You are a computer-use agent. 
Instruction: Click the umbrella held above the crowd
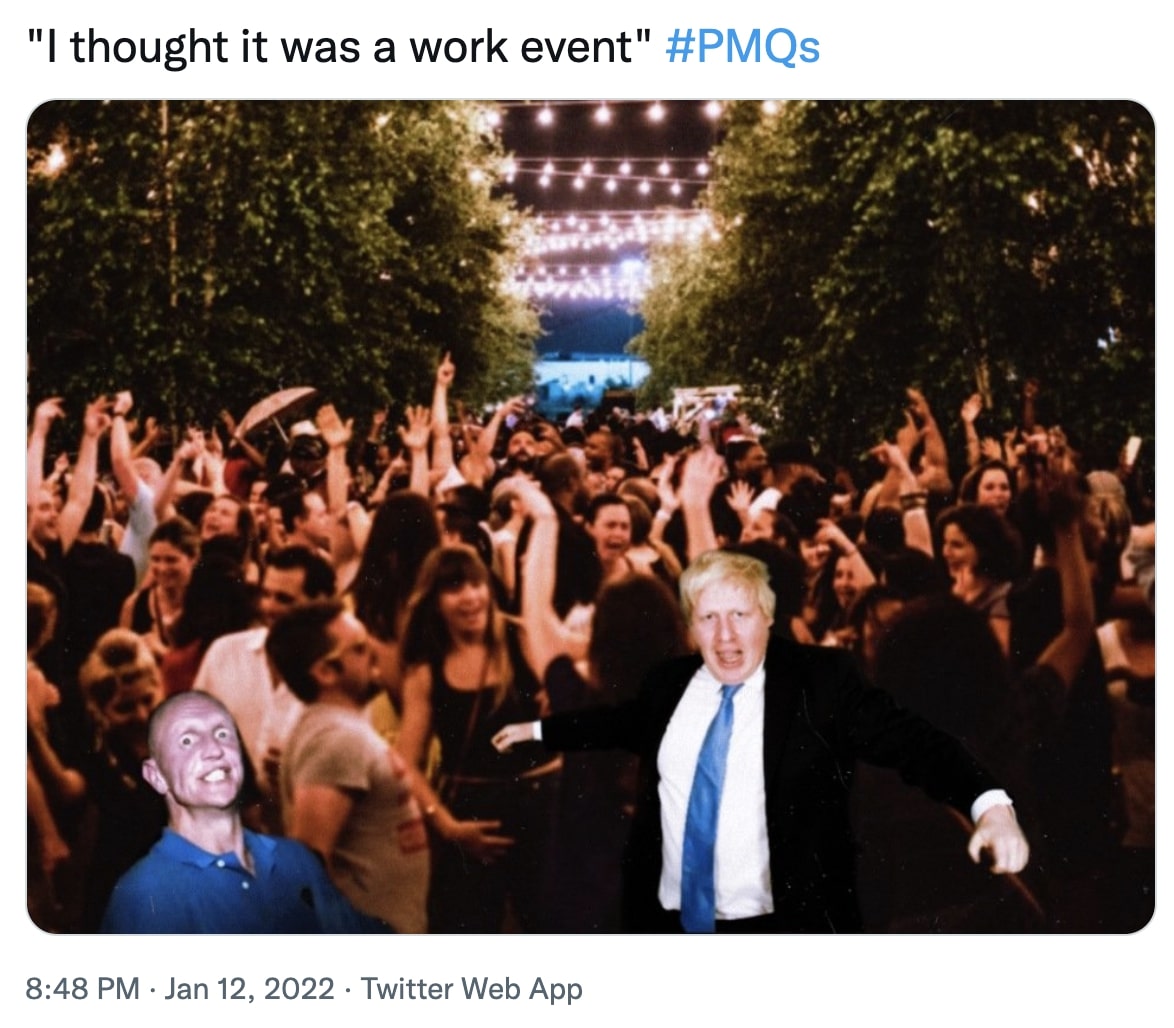point(277,408)
